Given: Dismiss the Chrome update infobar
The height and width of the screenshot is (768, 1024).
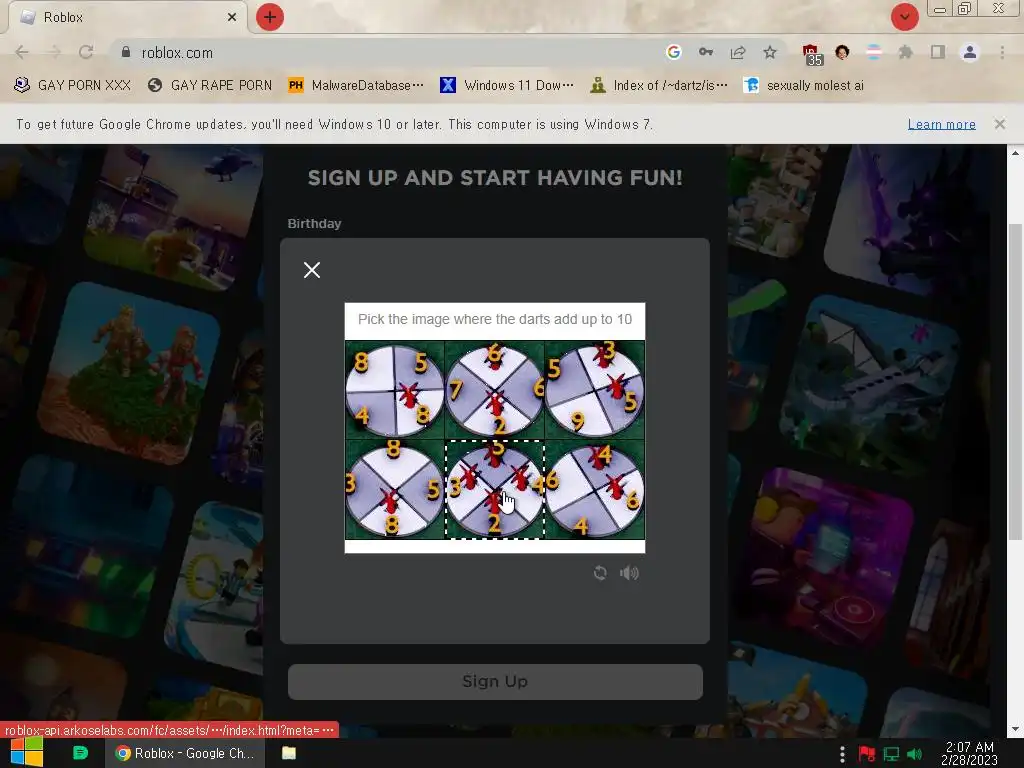Looking at the screenshot, I should click(x=999, y=124).
